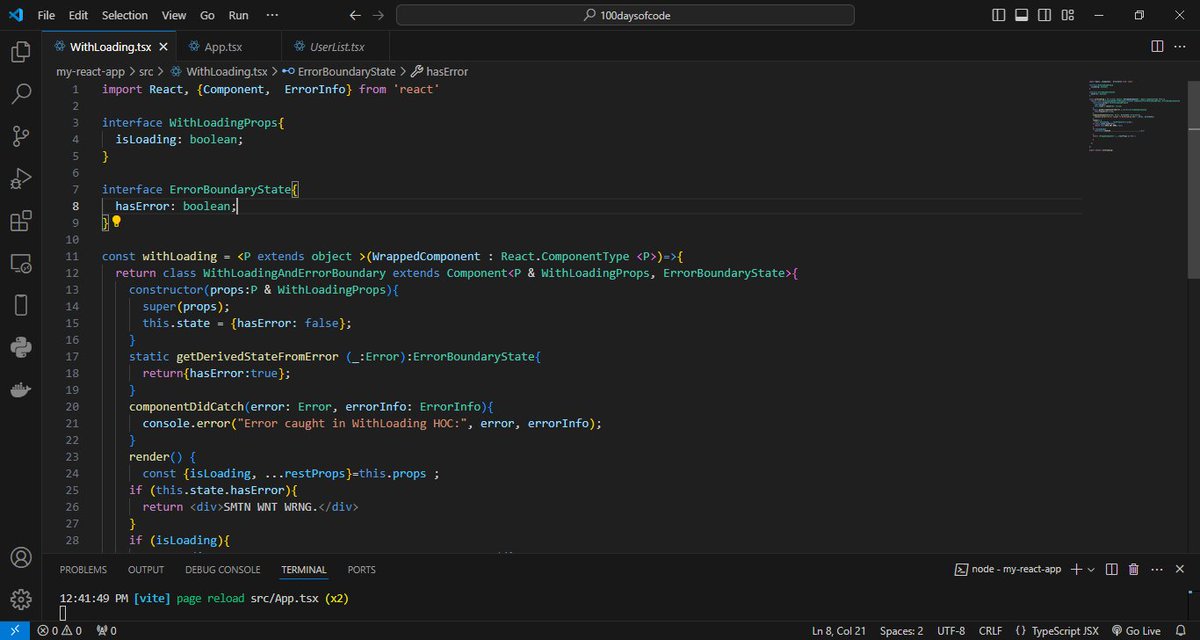Select the WithLoading.tsx tab
The image size is (1200, 640).
coord(109,46)
